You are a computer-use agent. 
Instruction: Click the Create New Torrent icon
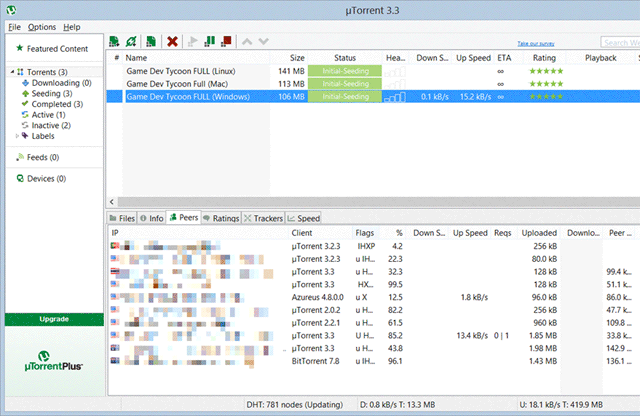pyautogui.click(x=151, y=41)
